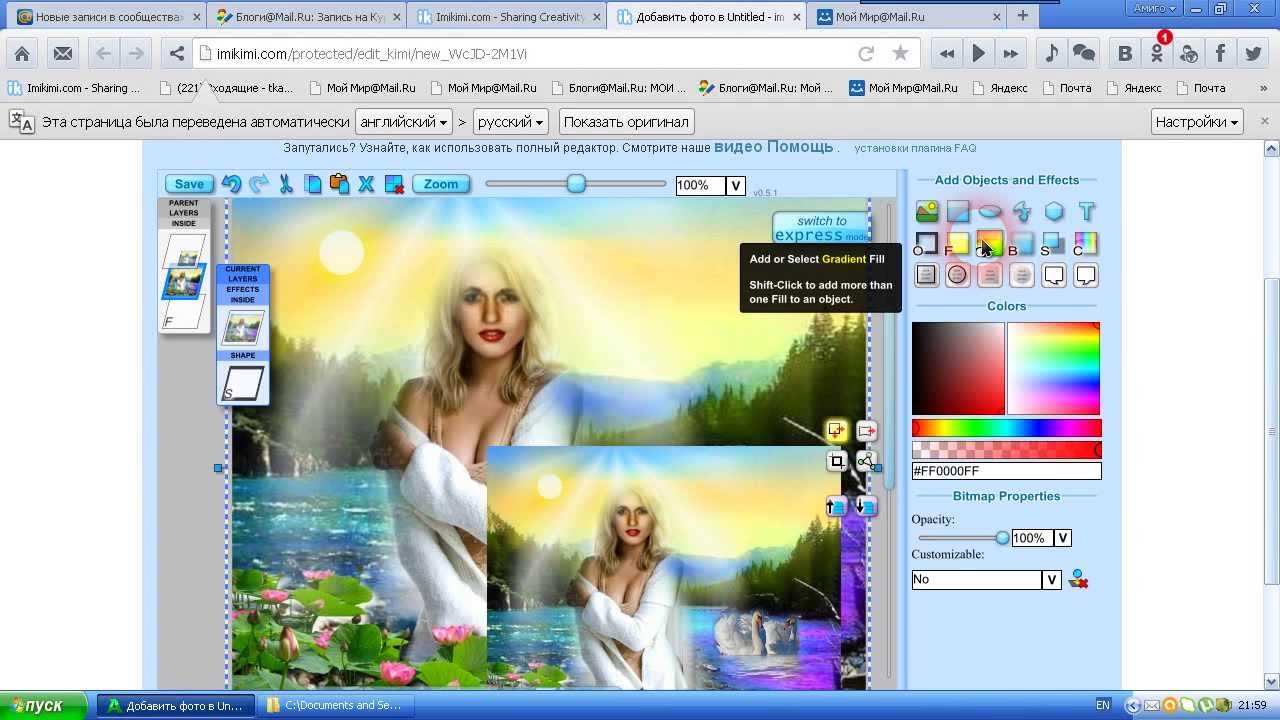Click the 100% zoom value field
The image size is (1280, 720).
(700, 185)
